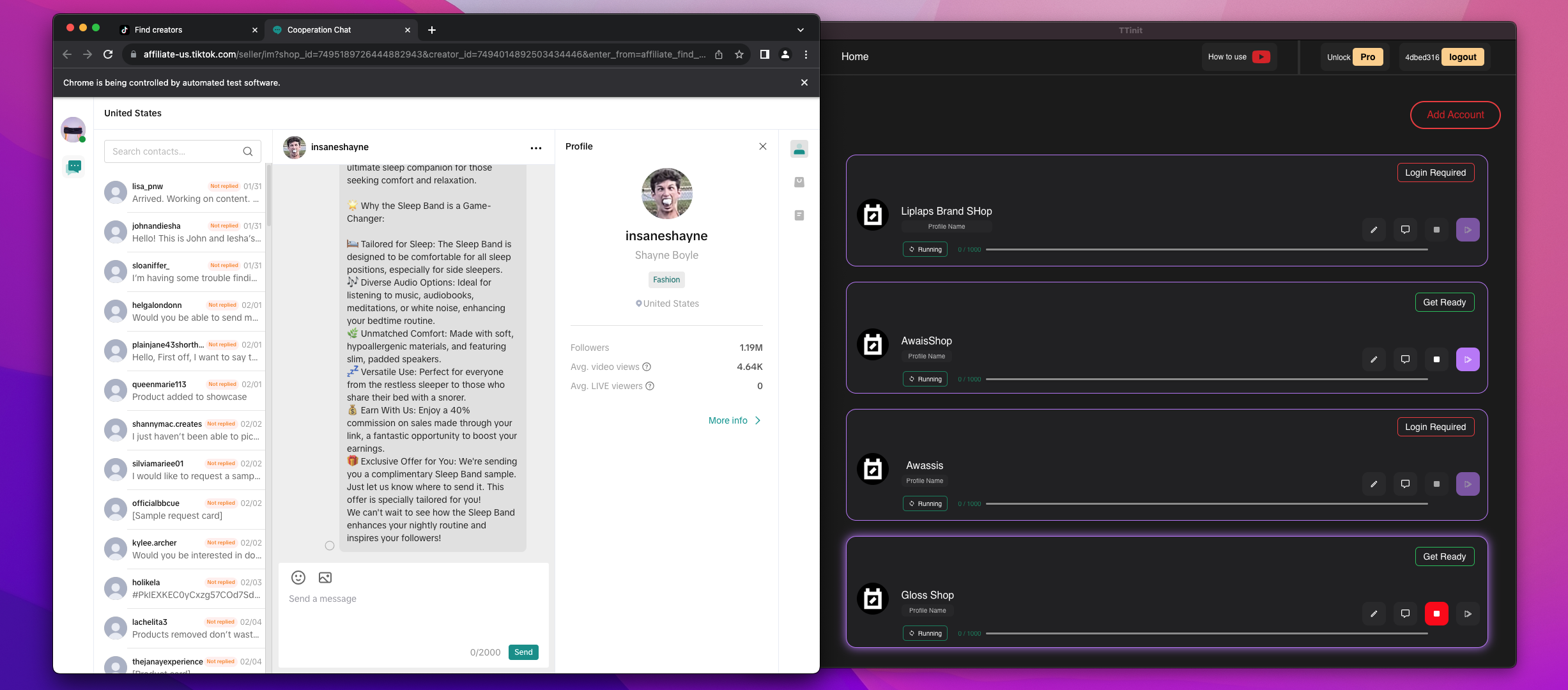Switch to Cooperation Chat browser tab

(x=340, y=30)
